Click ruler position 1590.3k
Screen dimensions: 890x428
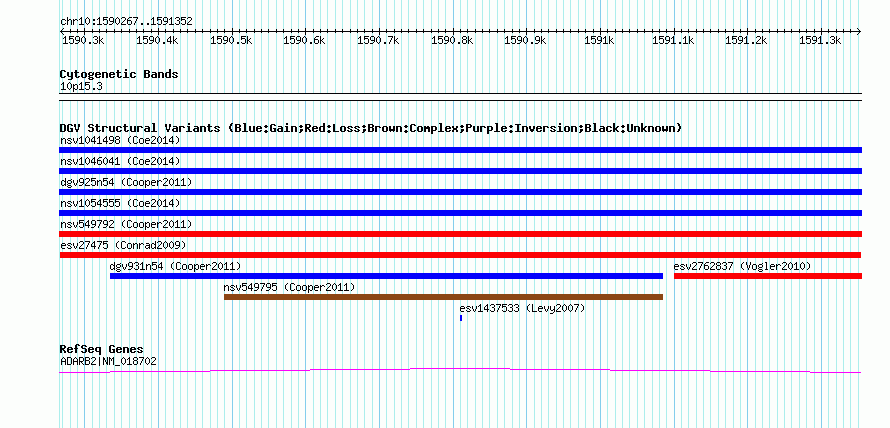83,40
